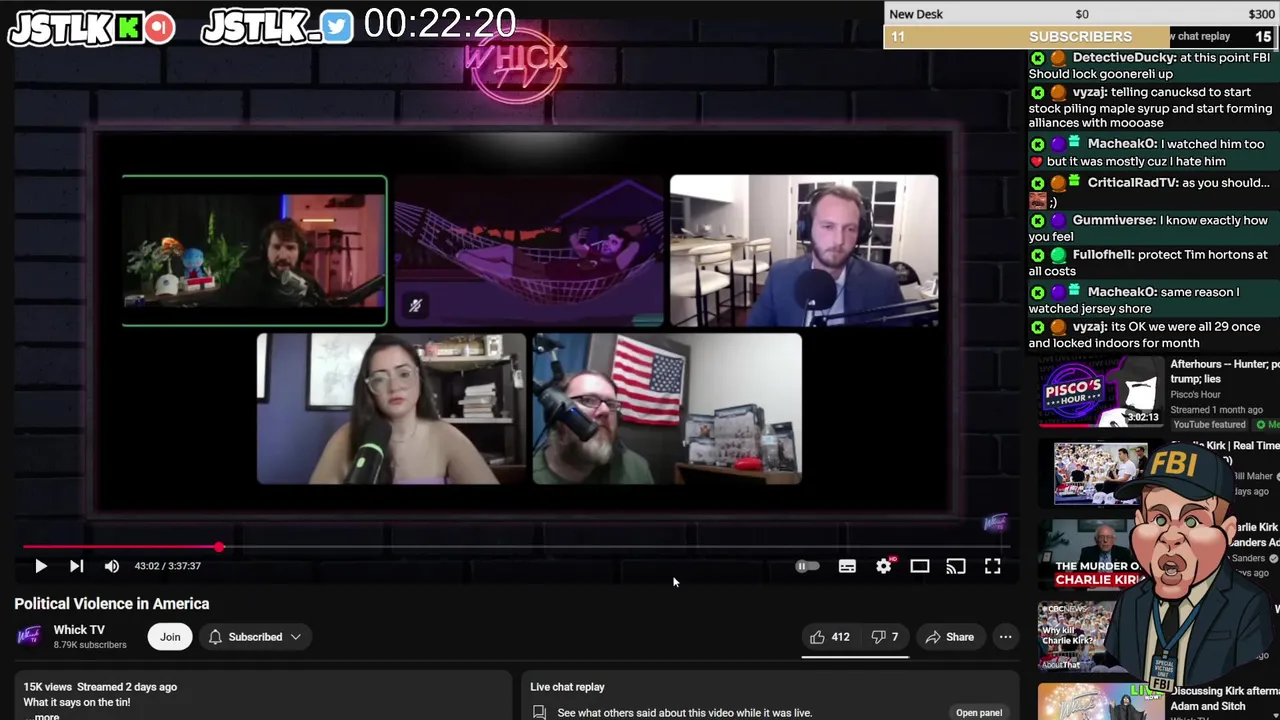1280x720 pixels.
Task: Click the 8.79K subscribers count
Action: pyautogui.click(x=90, y=645)
